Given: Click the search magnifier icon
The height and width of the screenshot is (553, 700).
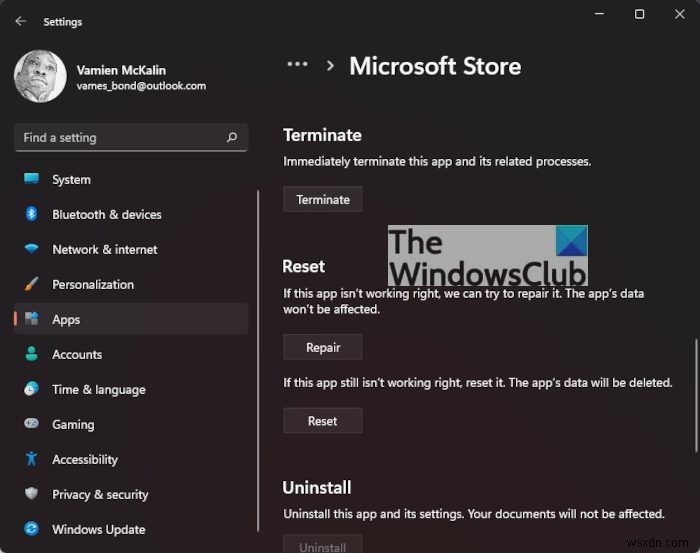Looking at the screenshot, I should click(x=232, y=137).
